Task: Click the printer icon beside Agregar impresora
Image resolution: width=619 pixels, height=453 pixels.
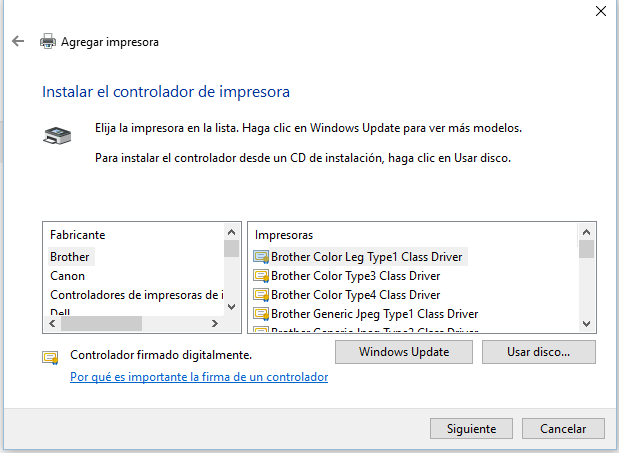Action: pos(47,42)
